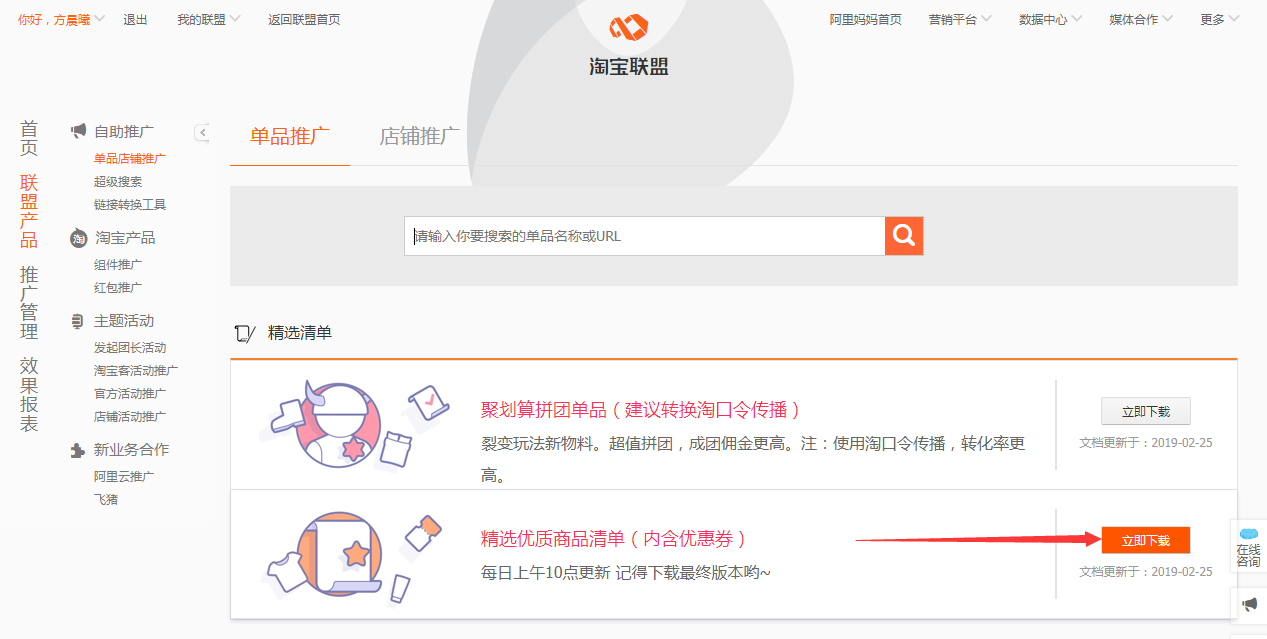Open the 超级搜索 sidebar link
1267x639 pixels.
(x=118, y=182)
